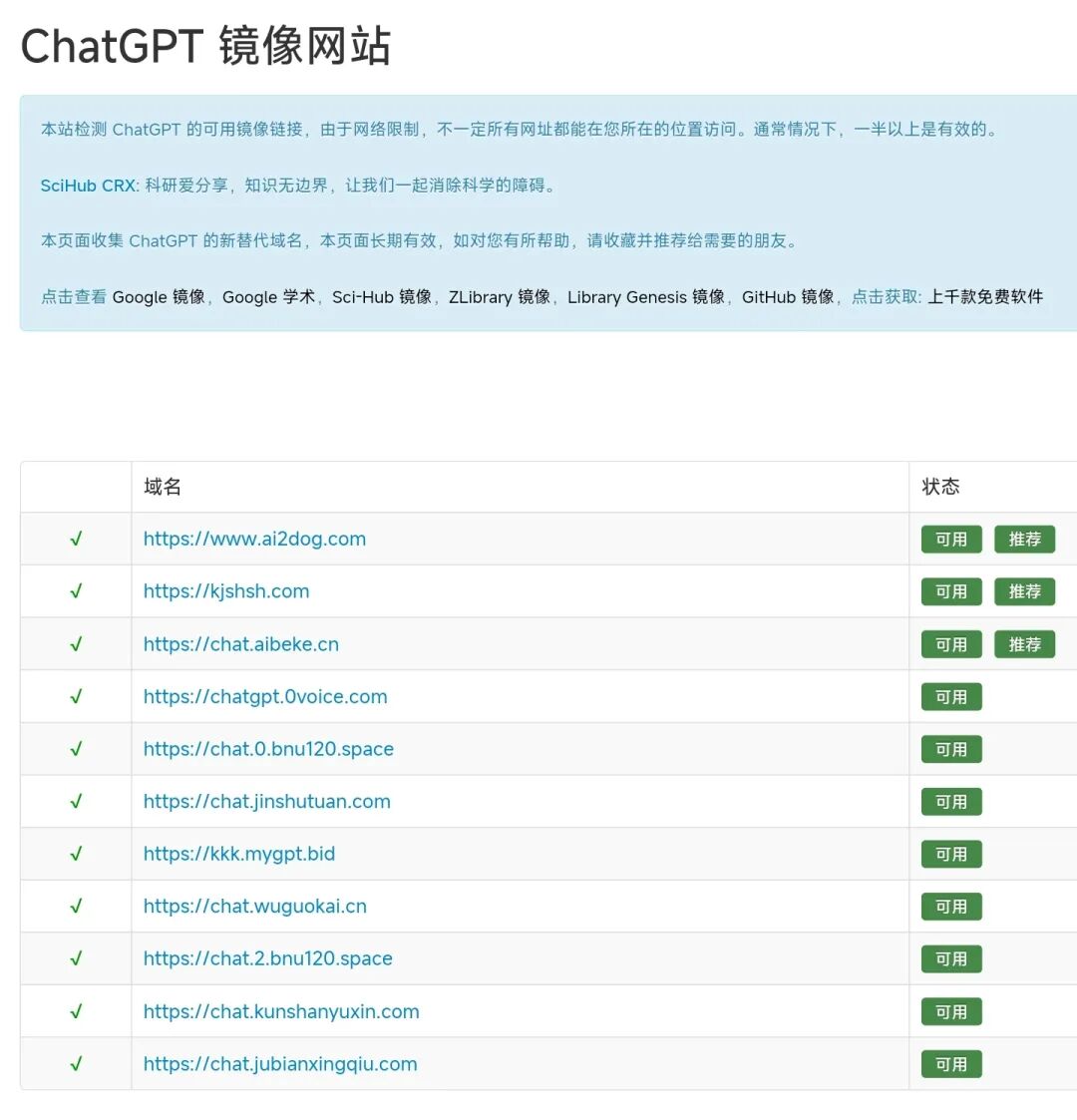This screenshot has height=1120, width=1077.
Task: Click the 可用 badge for kkk.mygpt.bid
Action: click(x=951, y=855)
